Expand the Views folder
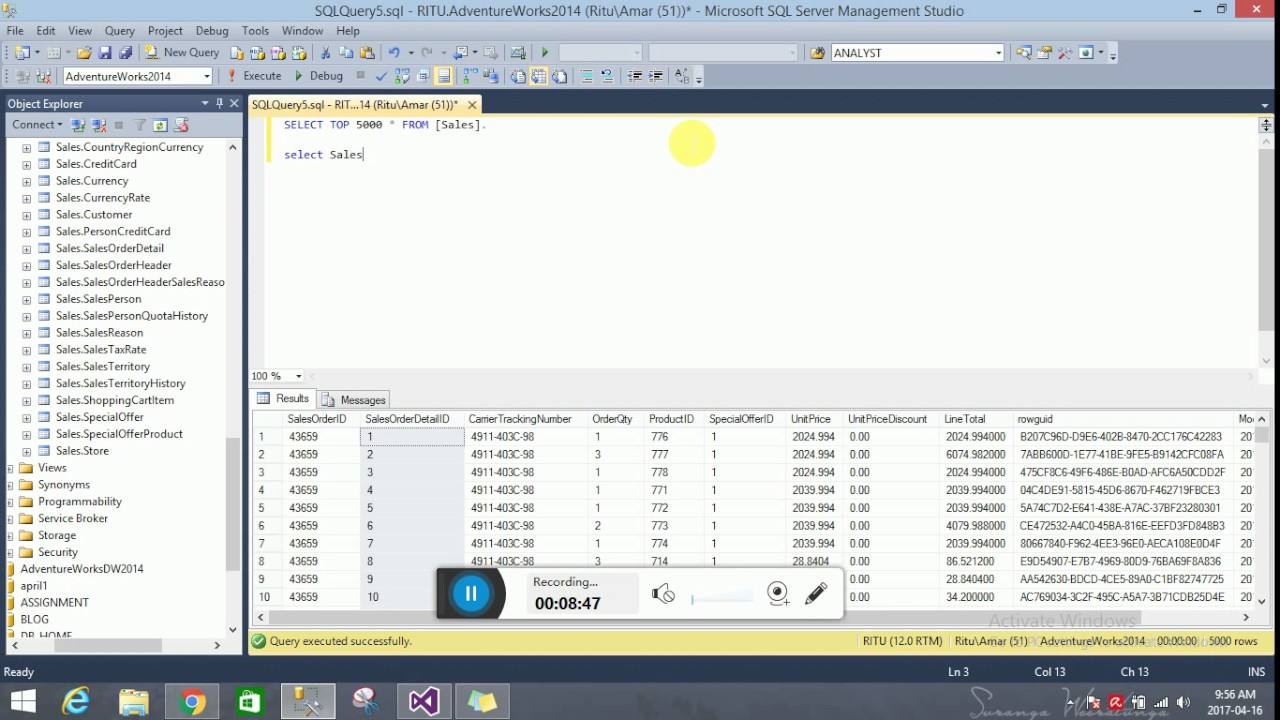 (x=10, y=468)
